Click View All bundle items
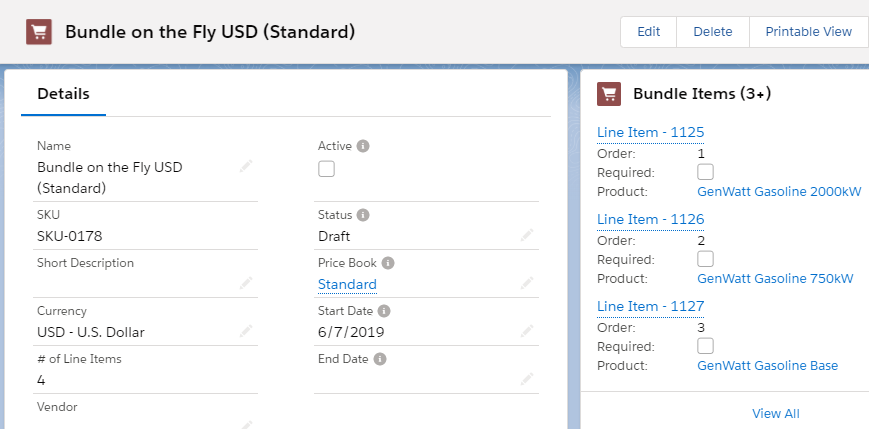 (775, 413)
